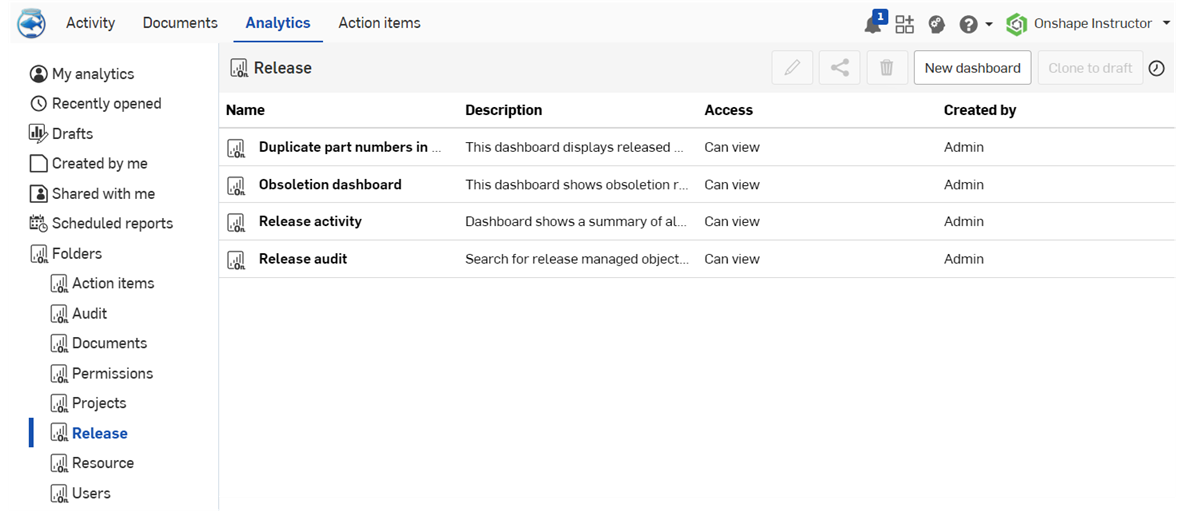
Task: Click the Release activity row icon
Action: pyautogui.click(x=236, y=222)
